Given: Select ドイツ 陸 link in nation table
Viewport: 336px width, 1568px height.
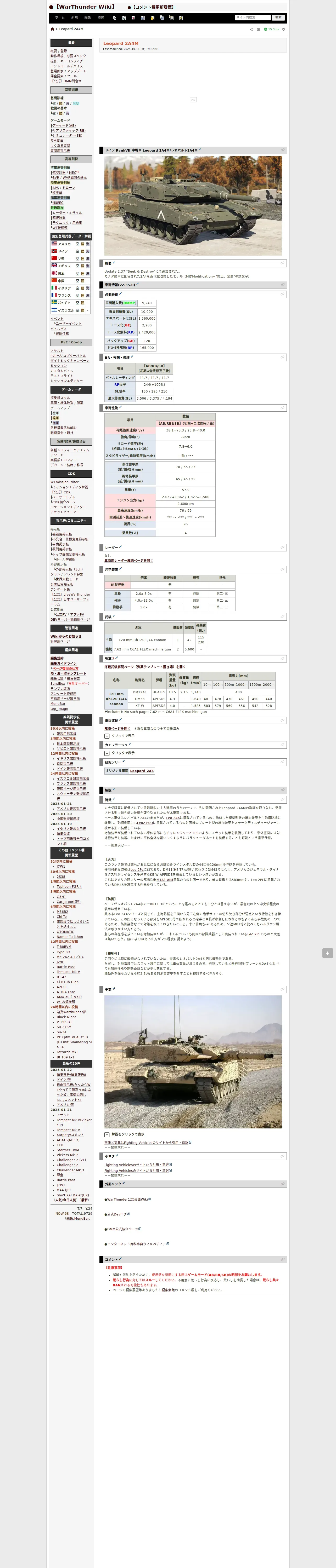Looking at the screenshot, I should 83,251.
